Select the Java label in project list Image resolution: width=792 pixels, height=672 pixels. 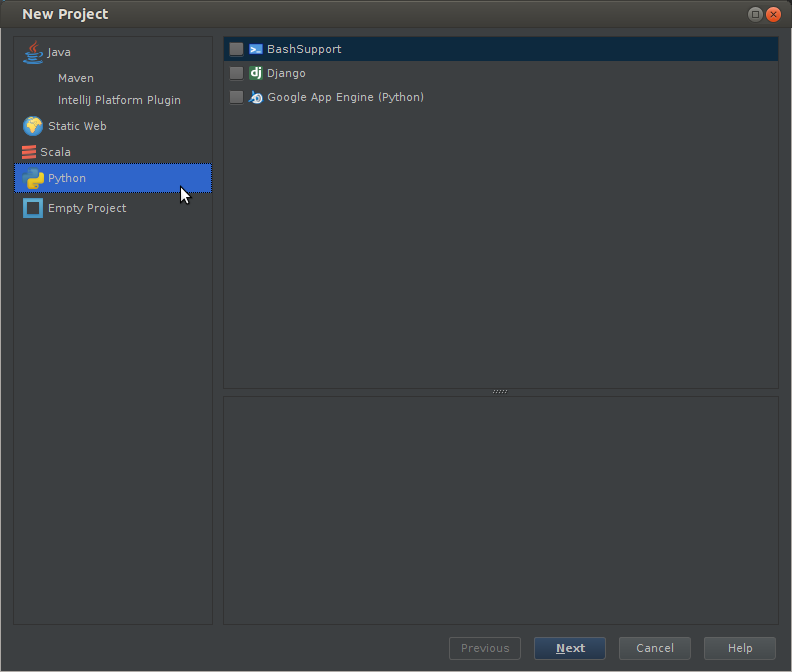click(59, 53)
